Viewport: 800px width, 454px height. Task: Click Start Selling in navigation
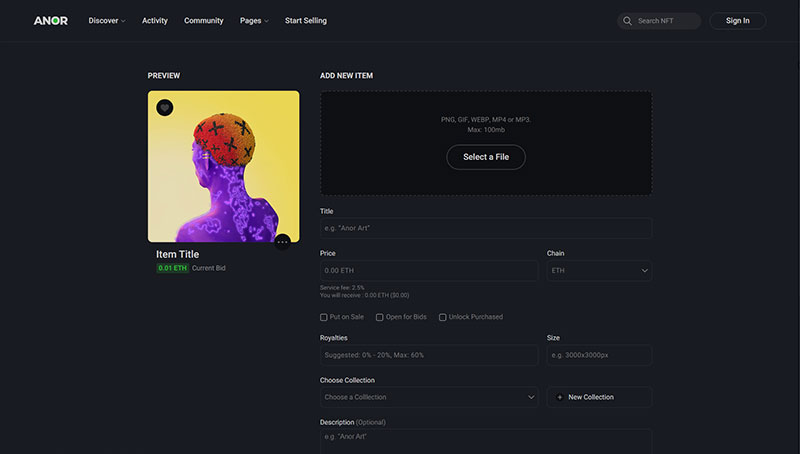tap(306, 21)
